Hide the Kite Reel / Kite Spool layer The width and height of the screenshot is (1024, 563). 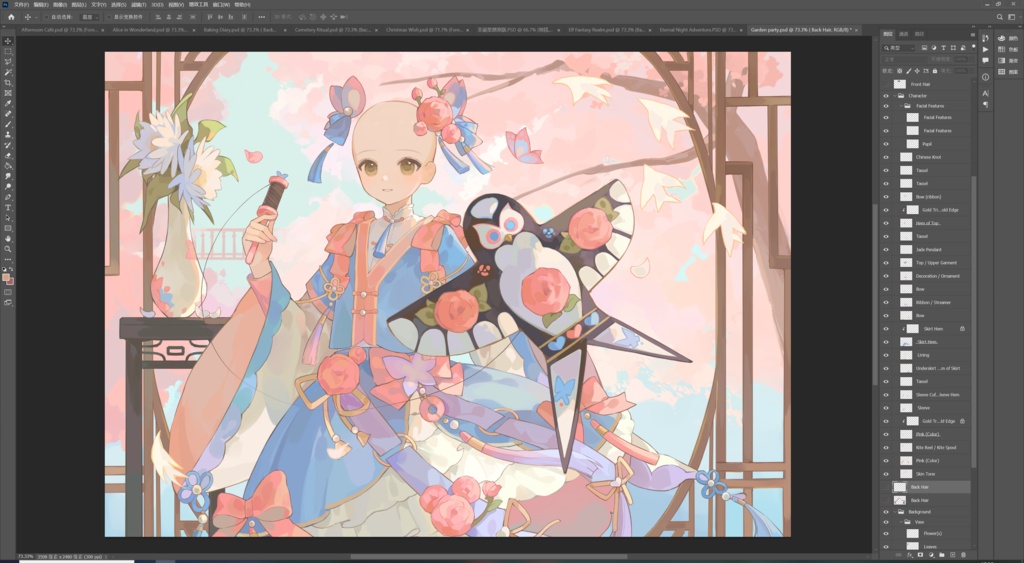pos(886,447)
